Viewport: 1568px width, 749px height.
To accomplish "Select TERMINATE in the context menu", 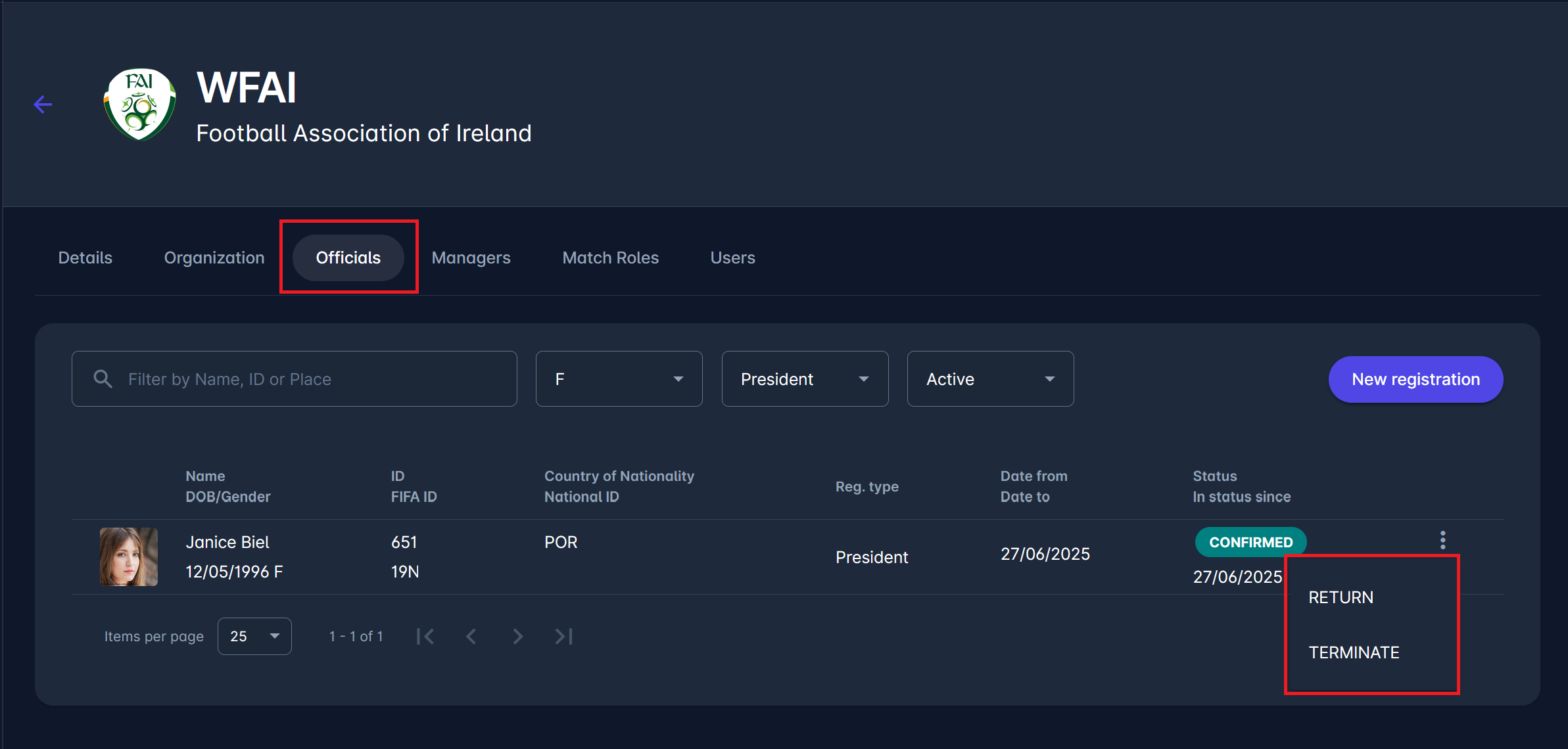I will pos(1354,652).
